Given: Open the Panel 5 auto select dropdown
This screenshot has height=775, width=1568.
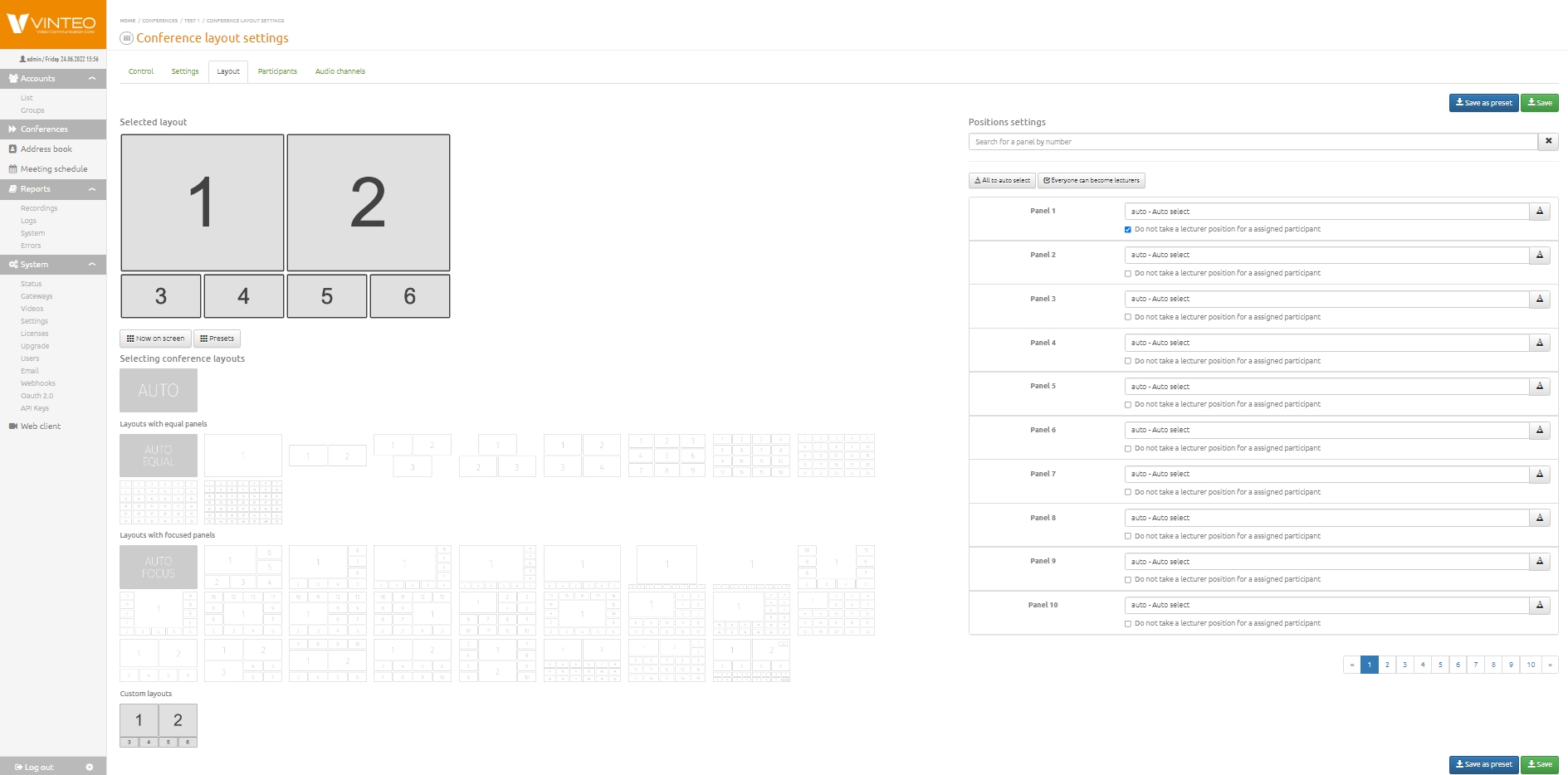Looking at the screenshot, I should (1326, 387).
